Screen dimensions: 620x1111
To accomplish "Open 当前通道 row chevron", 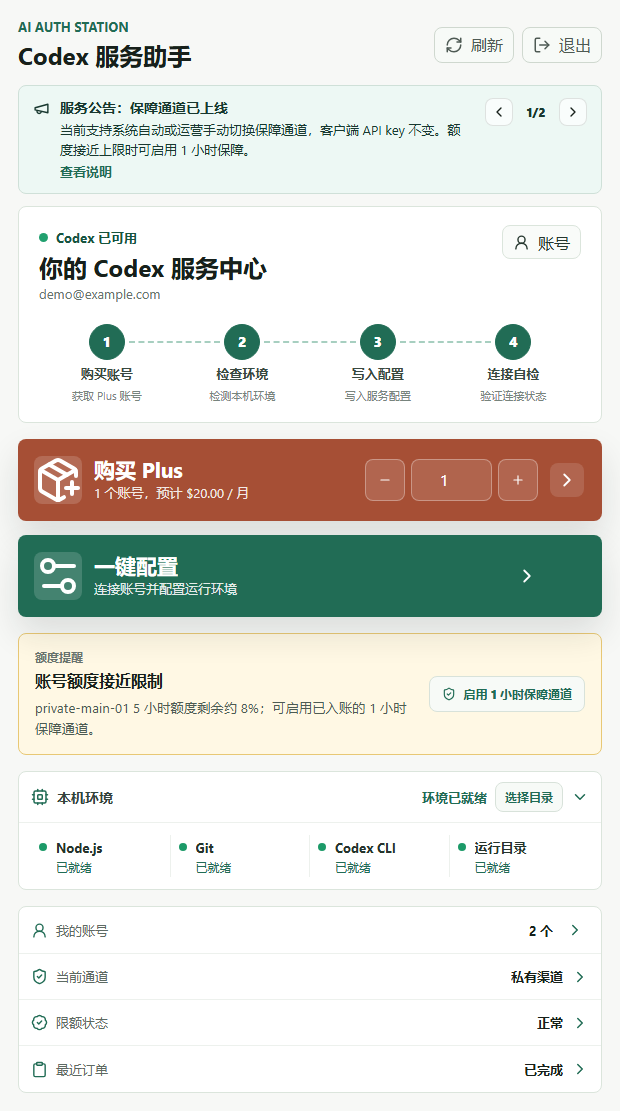I will pos(580,977).
